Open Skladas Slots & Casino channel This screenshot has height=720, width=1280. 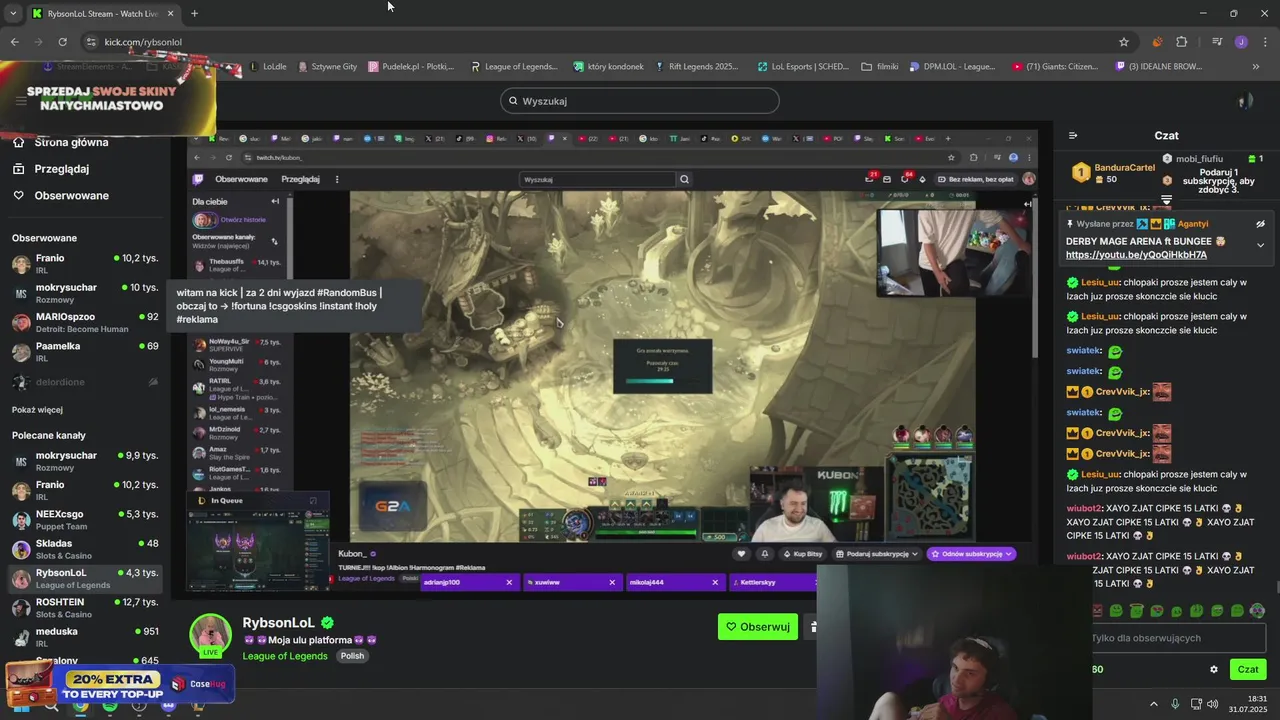point(85,549)
